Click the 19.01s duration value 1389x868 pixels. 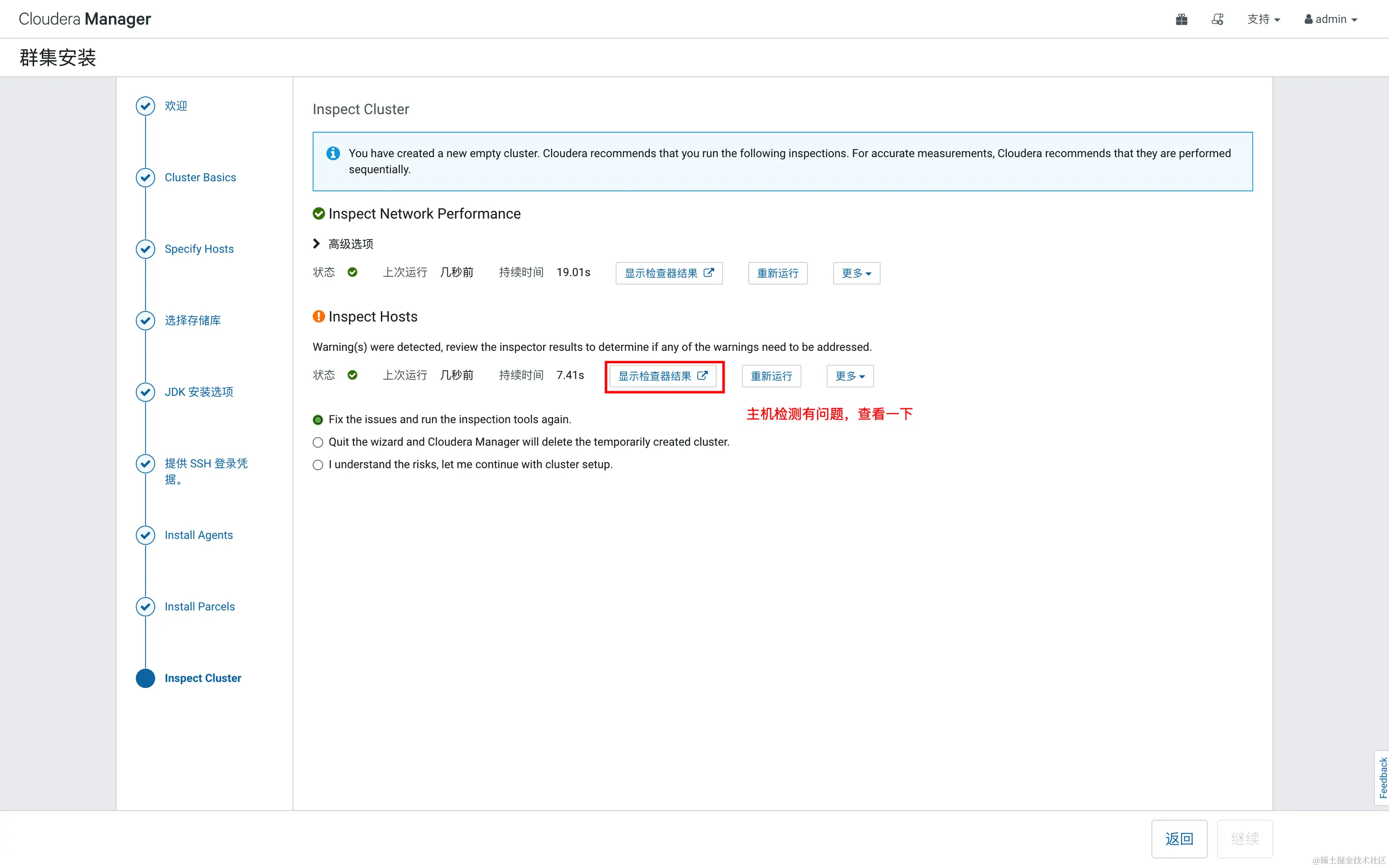(573, 272)
